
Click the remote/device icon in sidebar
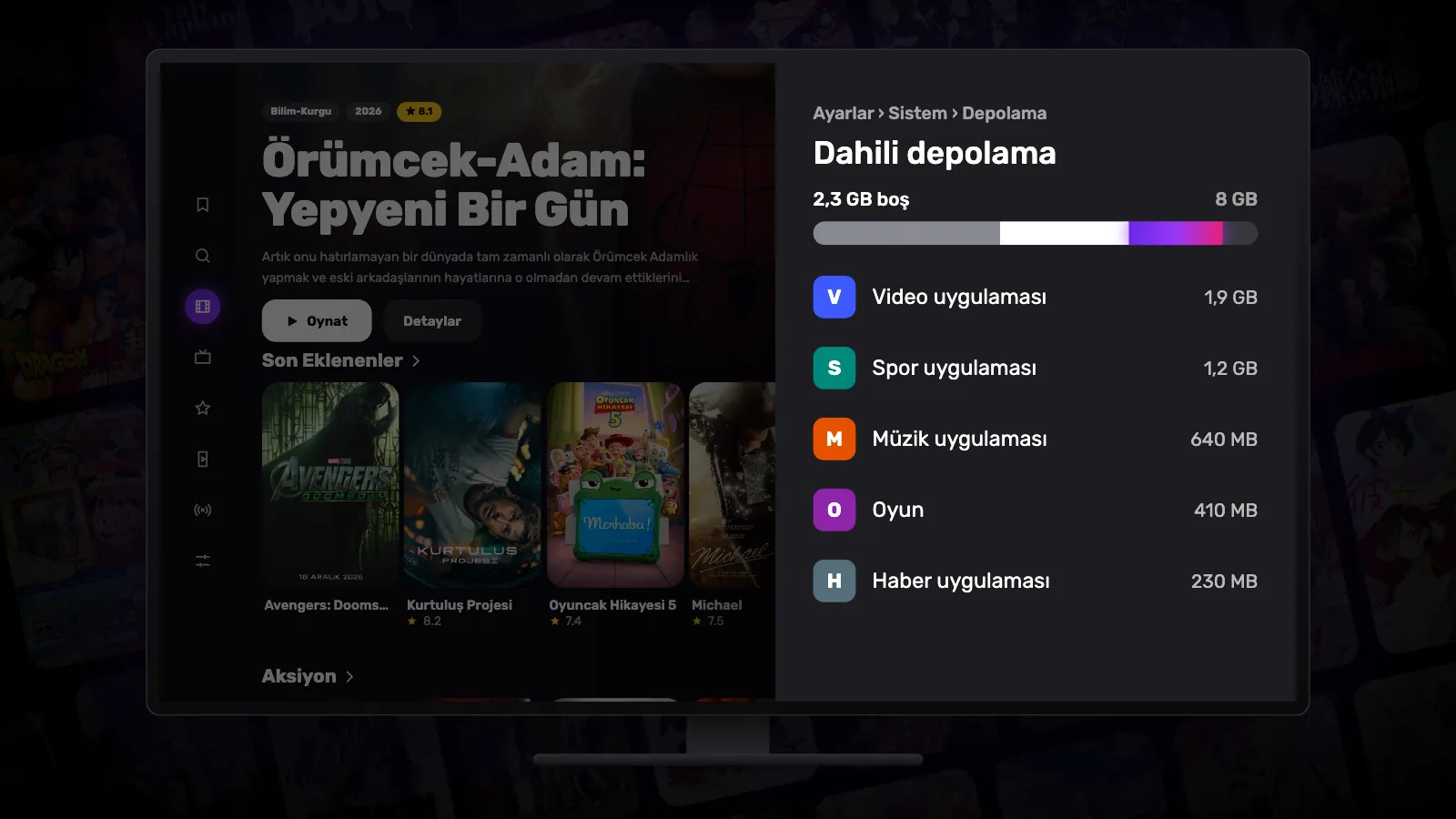203,460
